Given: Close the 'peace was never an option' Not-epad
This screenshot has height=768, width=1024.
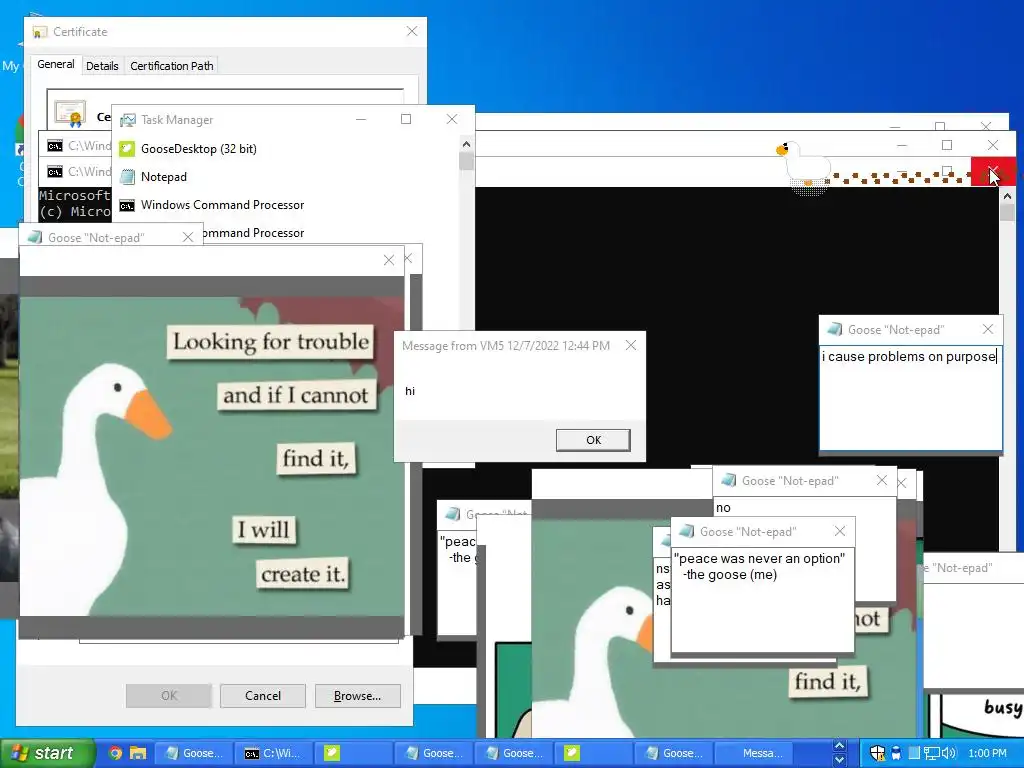Looking at the screenshot, I should coord(840,531).
